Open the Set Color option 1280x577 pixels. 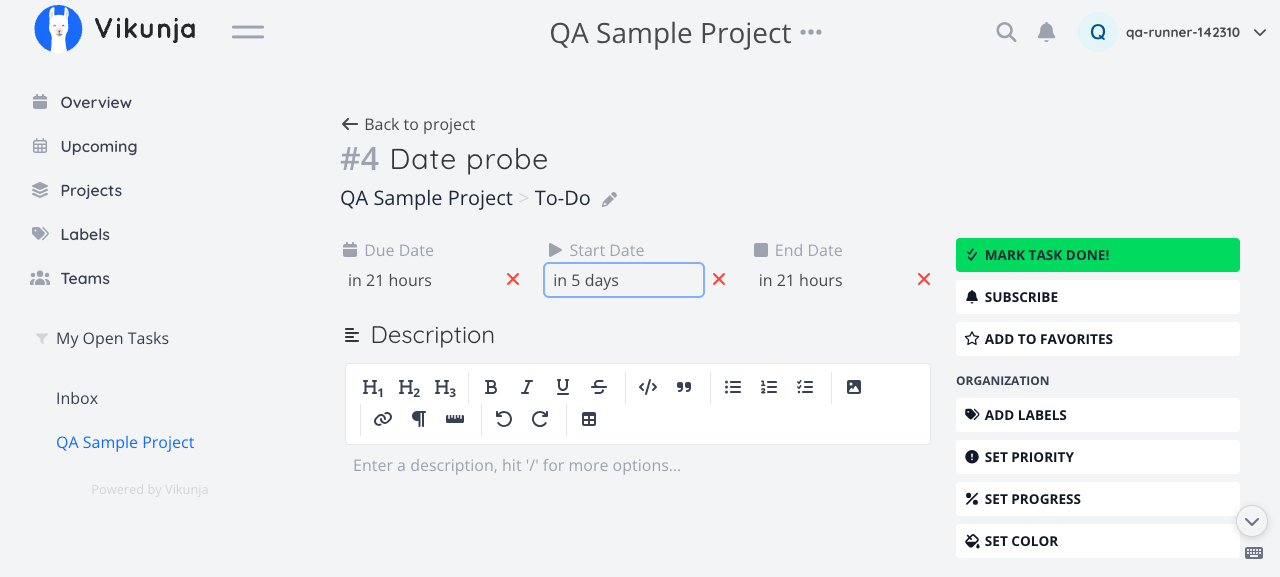click(1098, 541)
